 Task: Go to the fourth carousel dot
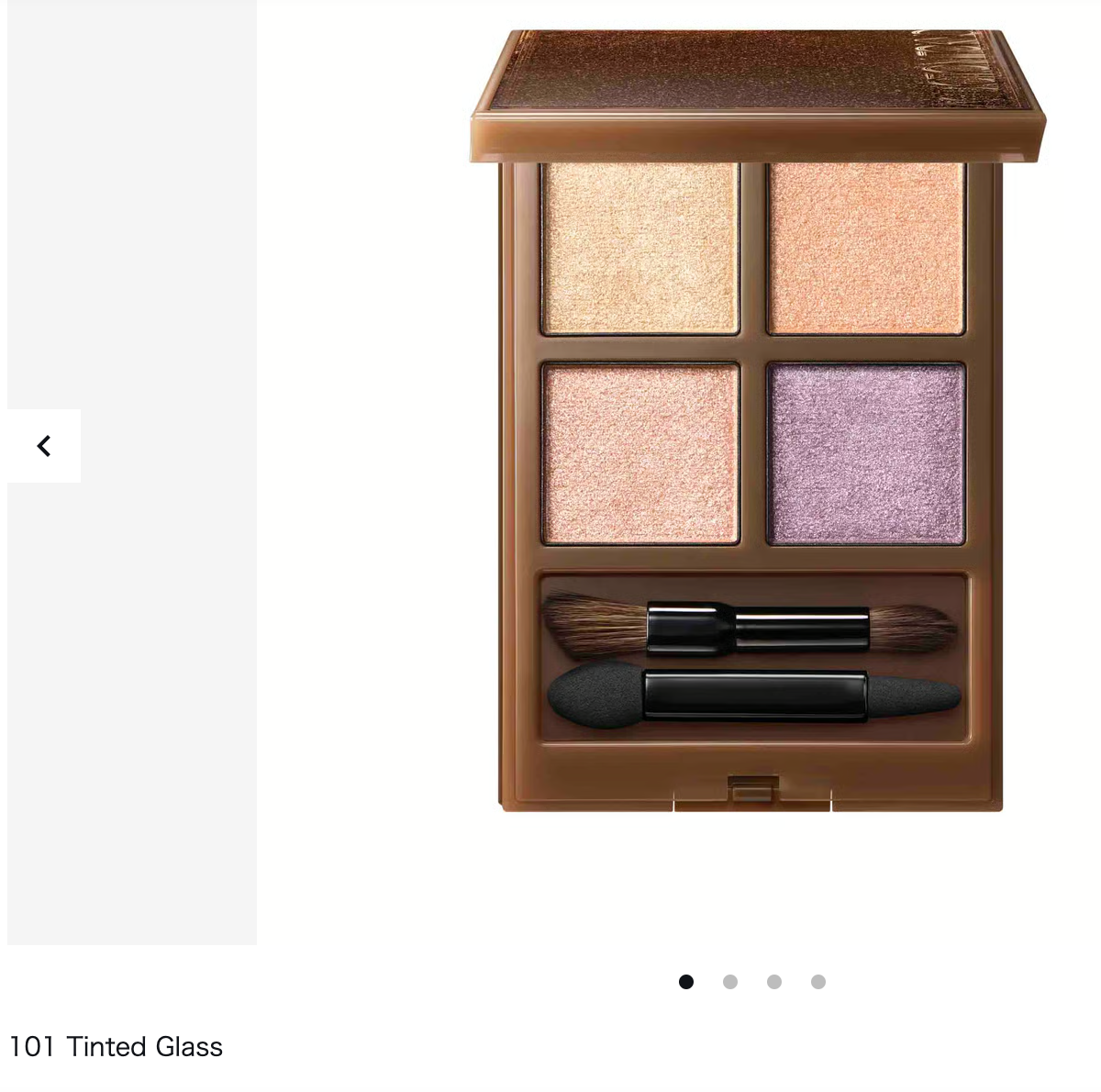[x=818, y=982]
